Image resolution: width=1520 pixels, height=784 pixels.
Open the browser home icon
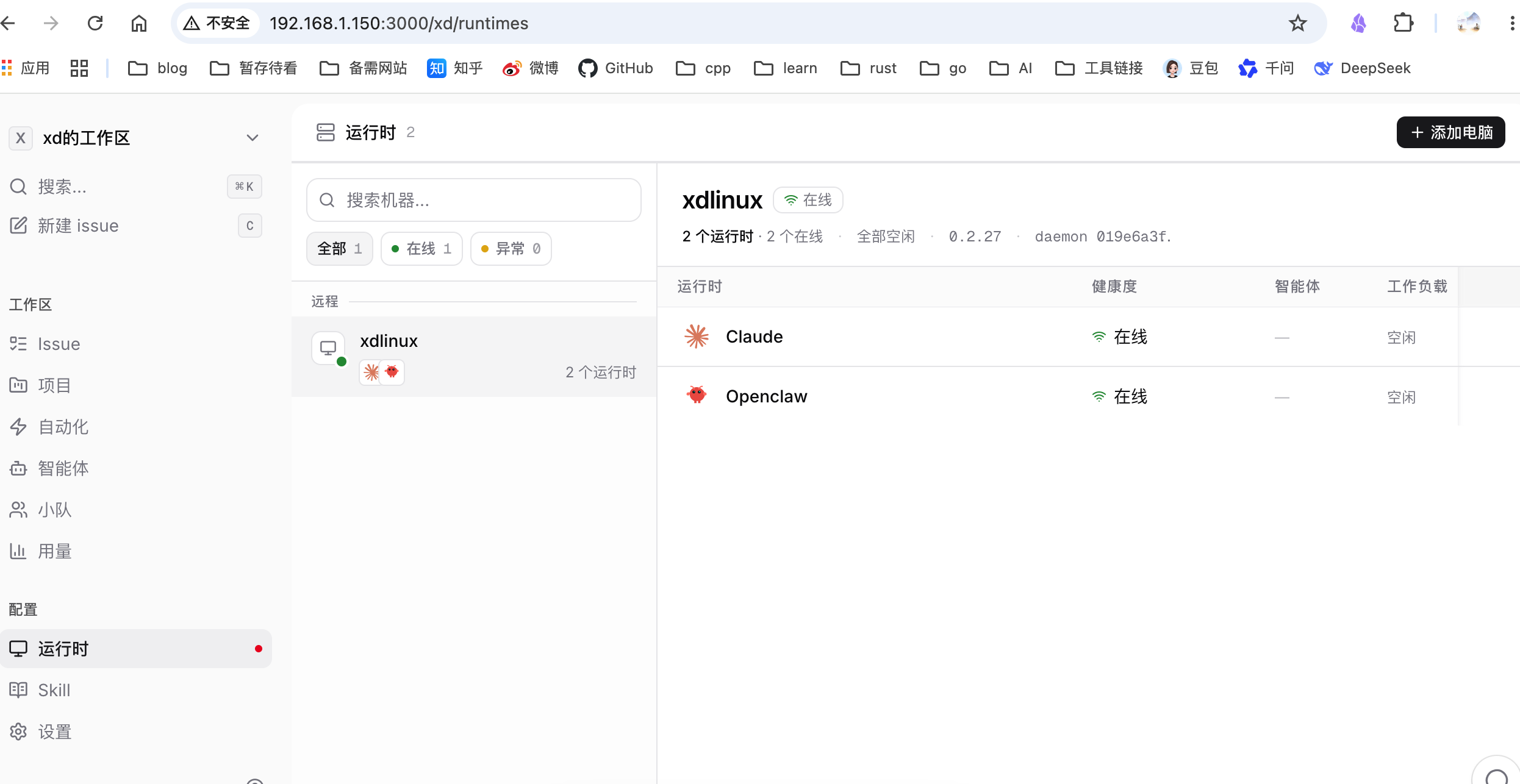(139, 23)
